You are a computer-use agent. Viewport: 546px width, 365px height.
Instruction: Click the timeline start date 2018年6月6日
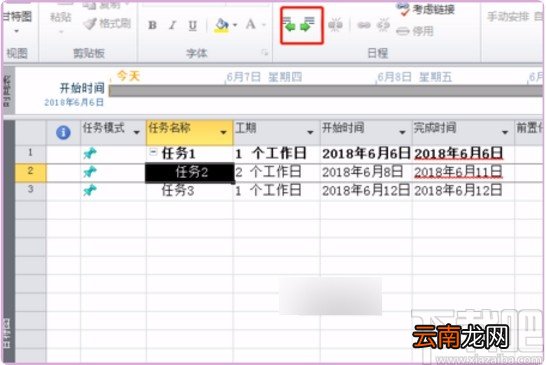[74, 102]
